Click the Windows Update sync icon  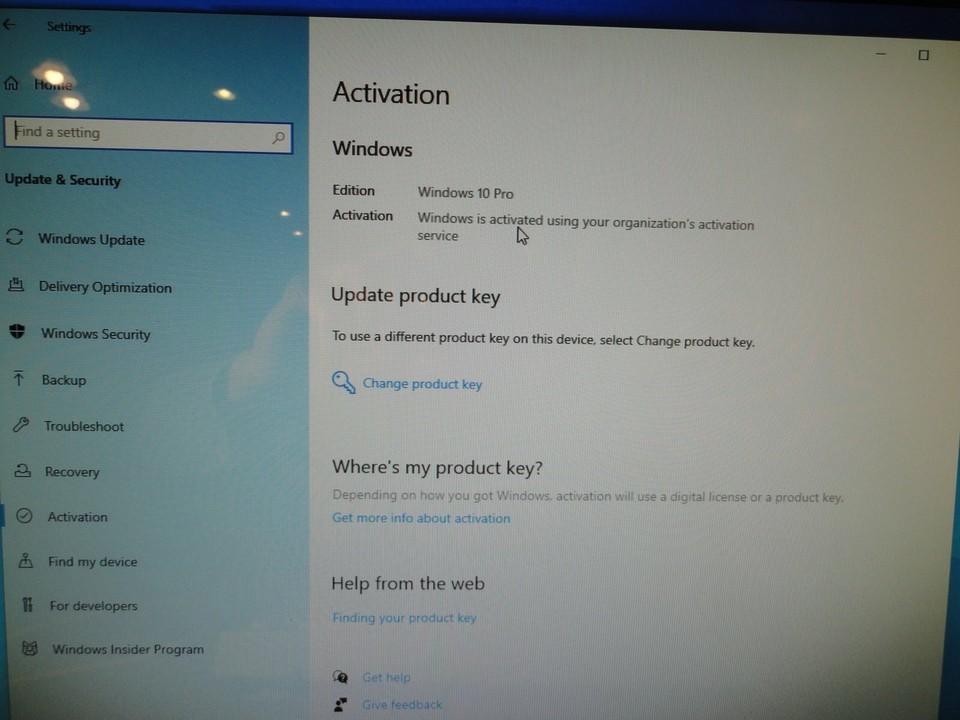click(x=15, y=238)
